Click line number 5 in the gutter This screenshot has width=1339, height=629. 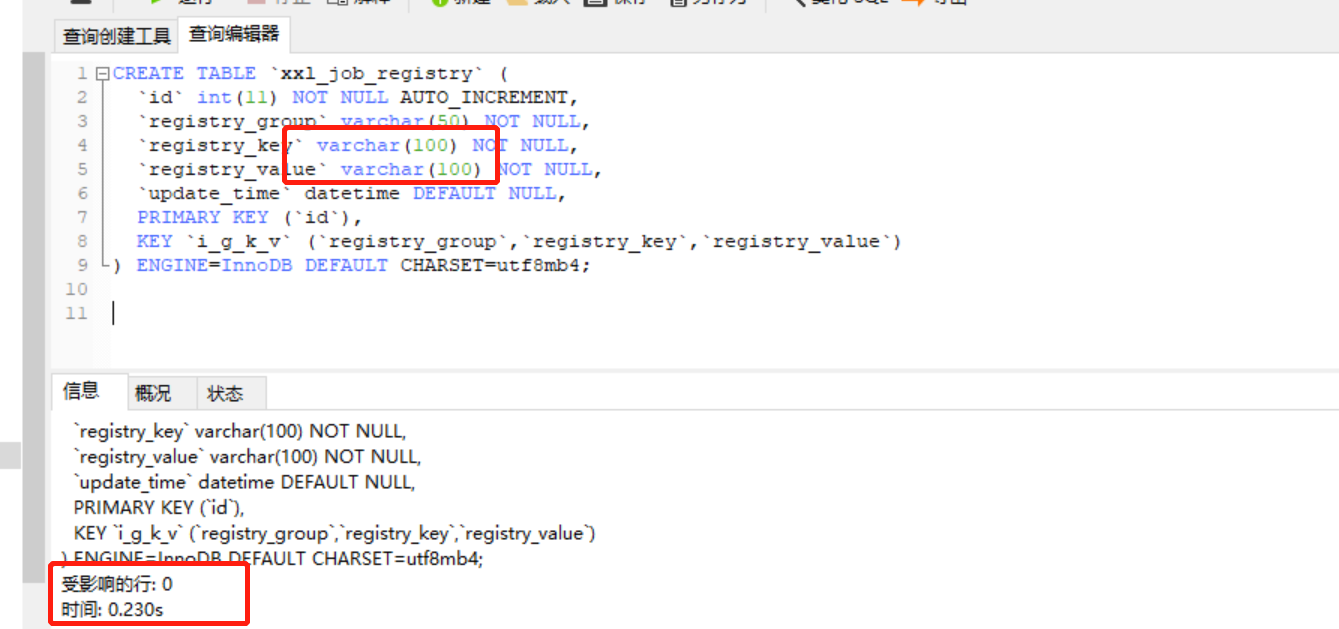[82, 169]
